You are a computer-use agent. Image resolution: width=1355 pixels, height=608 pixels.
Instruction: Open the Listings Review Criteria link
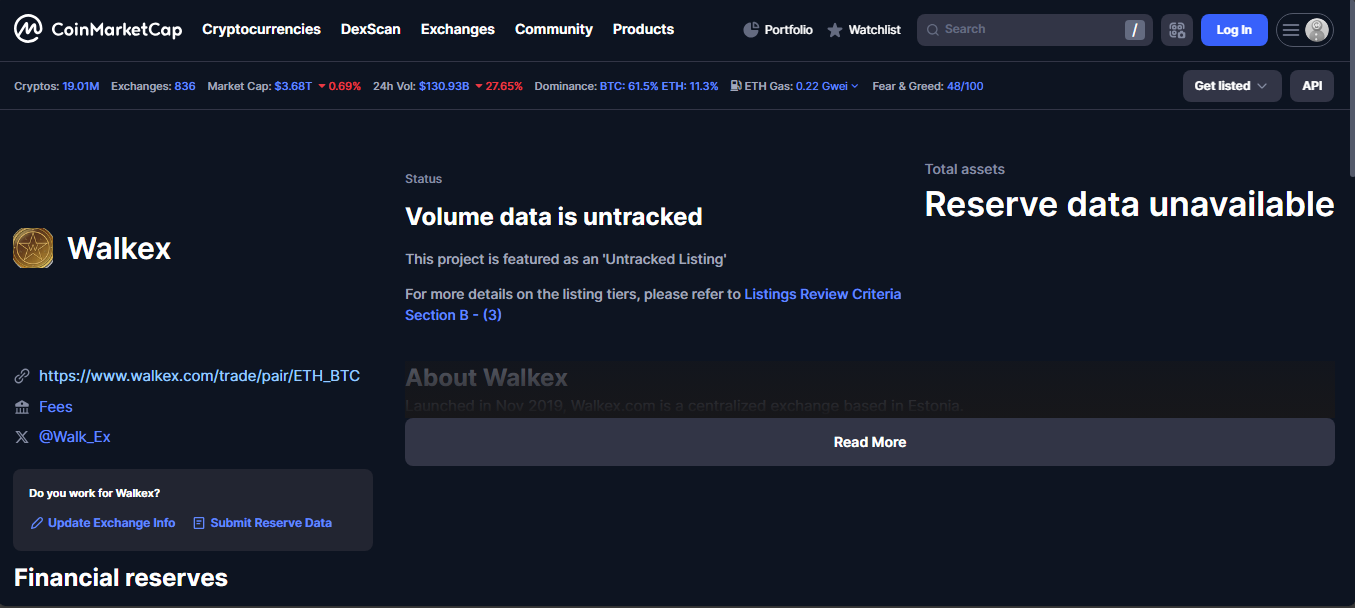[x=822, y=294]
